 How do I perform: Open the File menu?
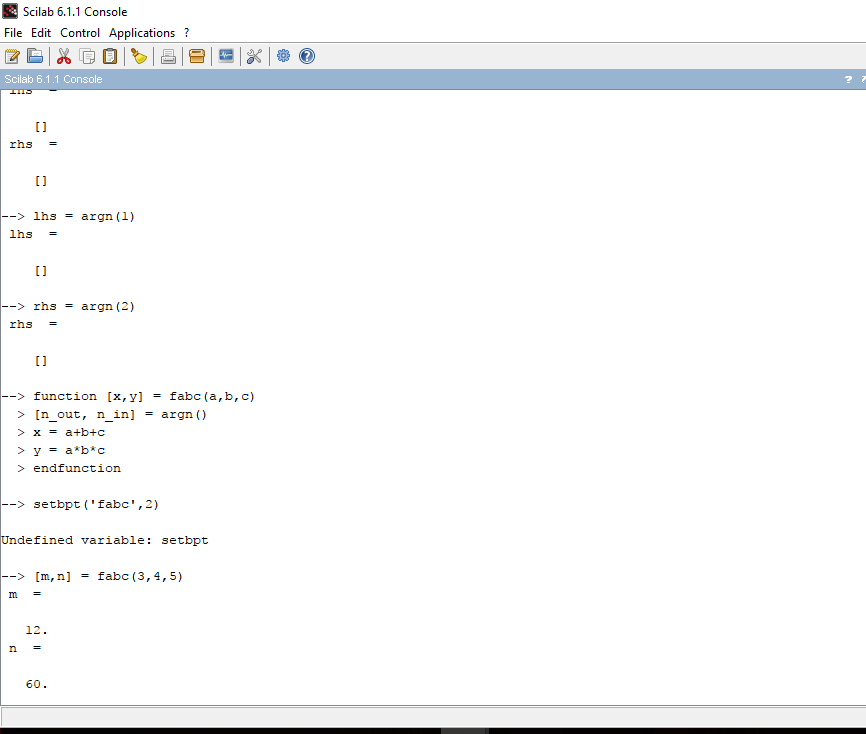coord(13,33)
